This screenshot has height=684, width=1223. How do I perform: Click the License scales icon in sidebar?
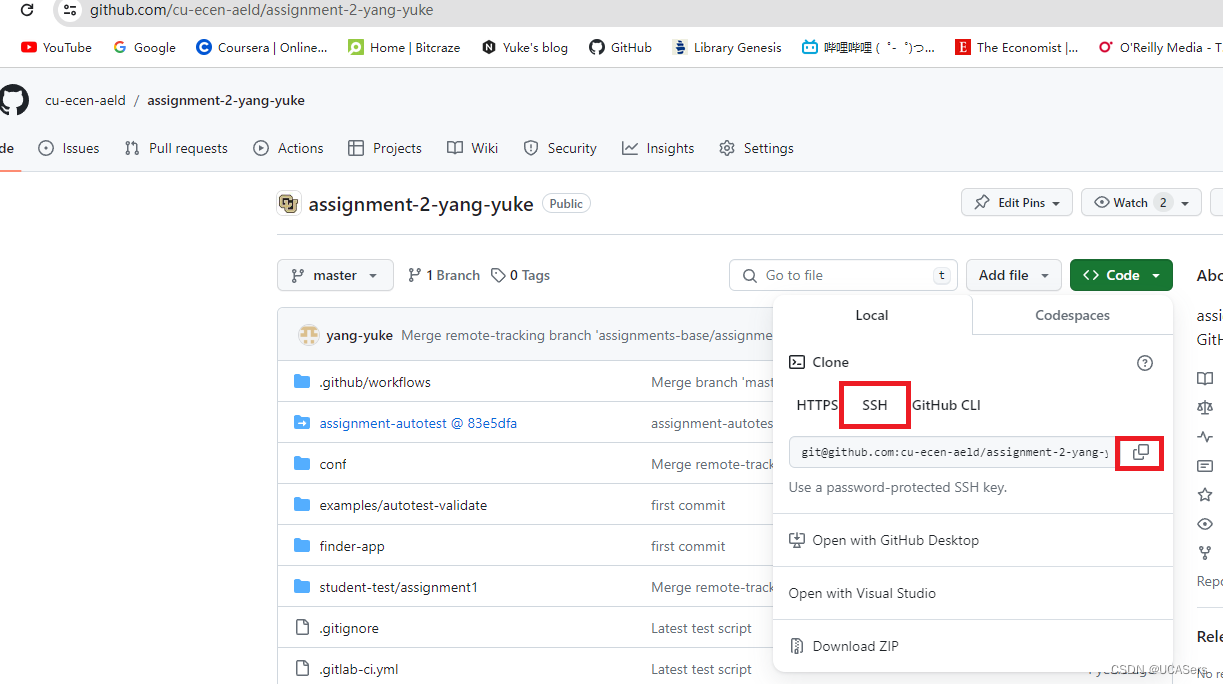coord(1205,407)
